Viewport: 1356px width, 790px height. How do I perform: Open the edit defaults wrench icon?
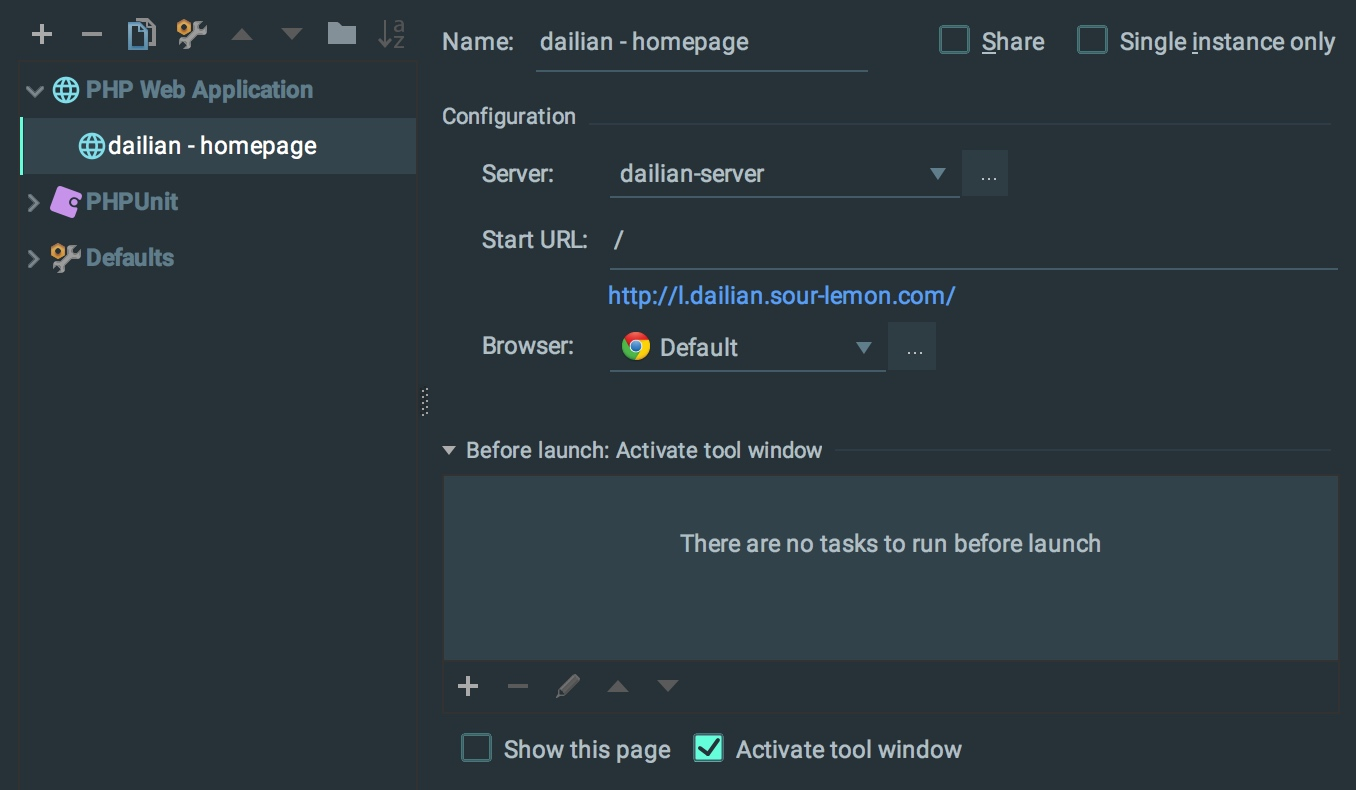(x=192, y=35)
